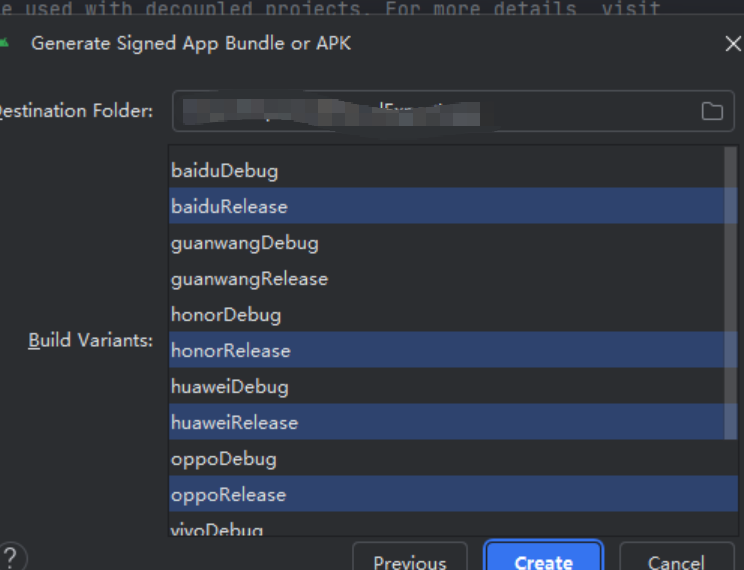744x570 pixels.
Task: Select the vivoDebug build variant
Action: 453,526
